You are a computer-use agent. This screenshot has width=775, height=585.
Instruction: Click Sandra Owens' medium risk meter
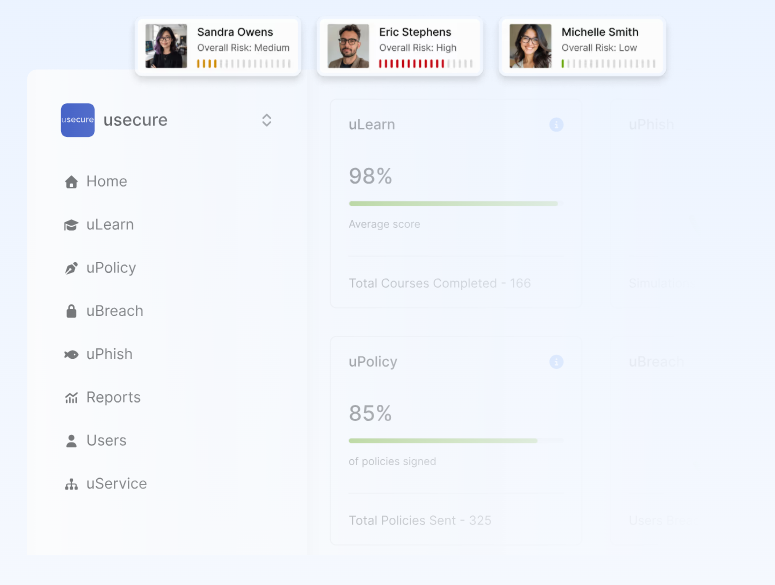[x=244, y=64]
